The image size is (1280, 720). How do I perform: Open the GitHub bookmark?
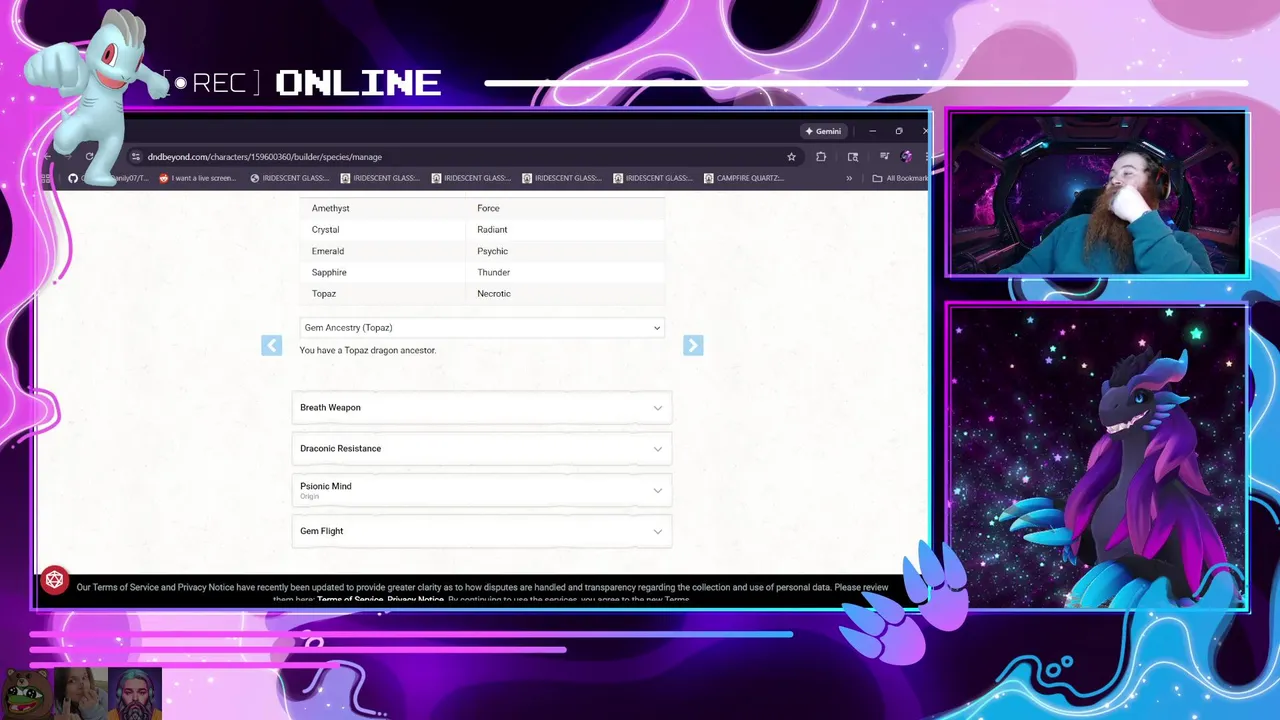coord(109,178)
